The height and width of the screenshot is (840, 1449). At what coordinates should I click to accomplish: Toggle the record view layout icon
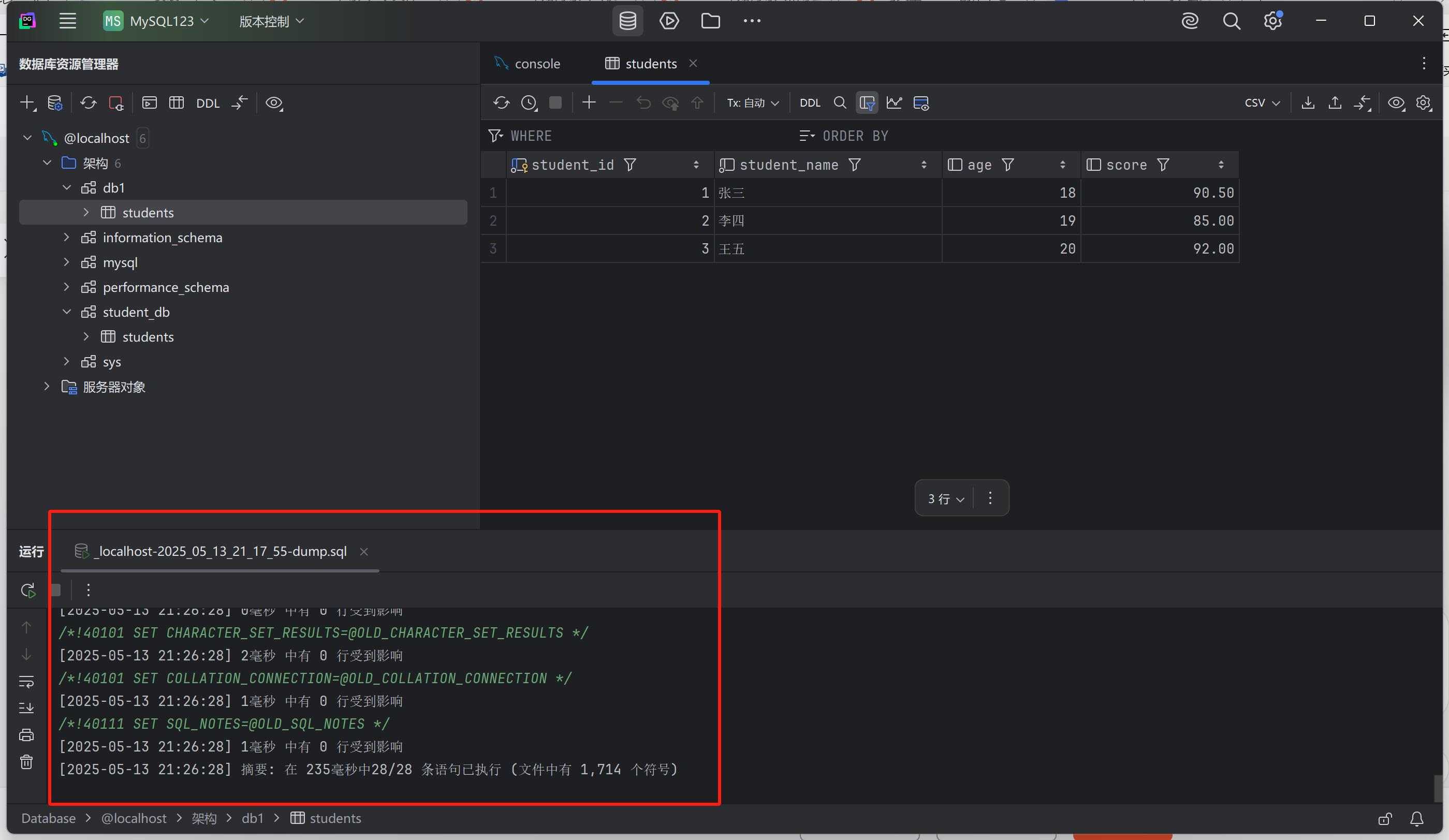[x=921, y=103]
